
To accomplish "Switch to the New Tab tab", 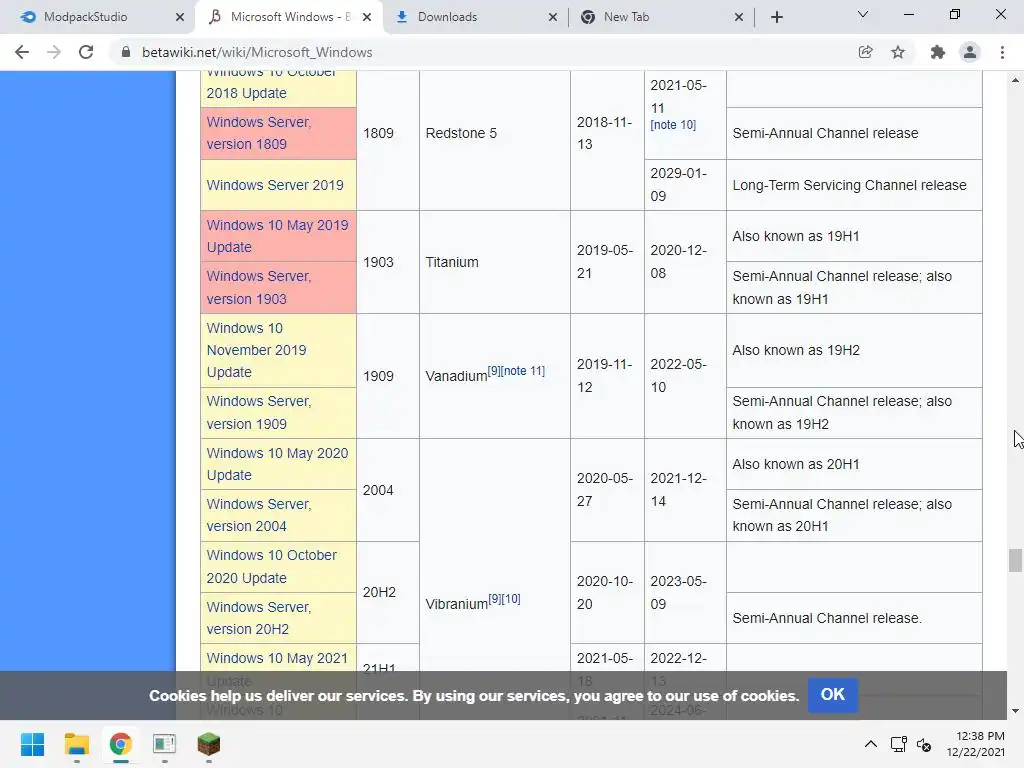I will pos(660,17).
